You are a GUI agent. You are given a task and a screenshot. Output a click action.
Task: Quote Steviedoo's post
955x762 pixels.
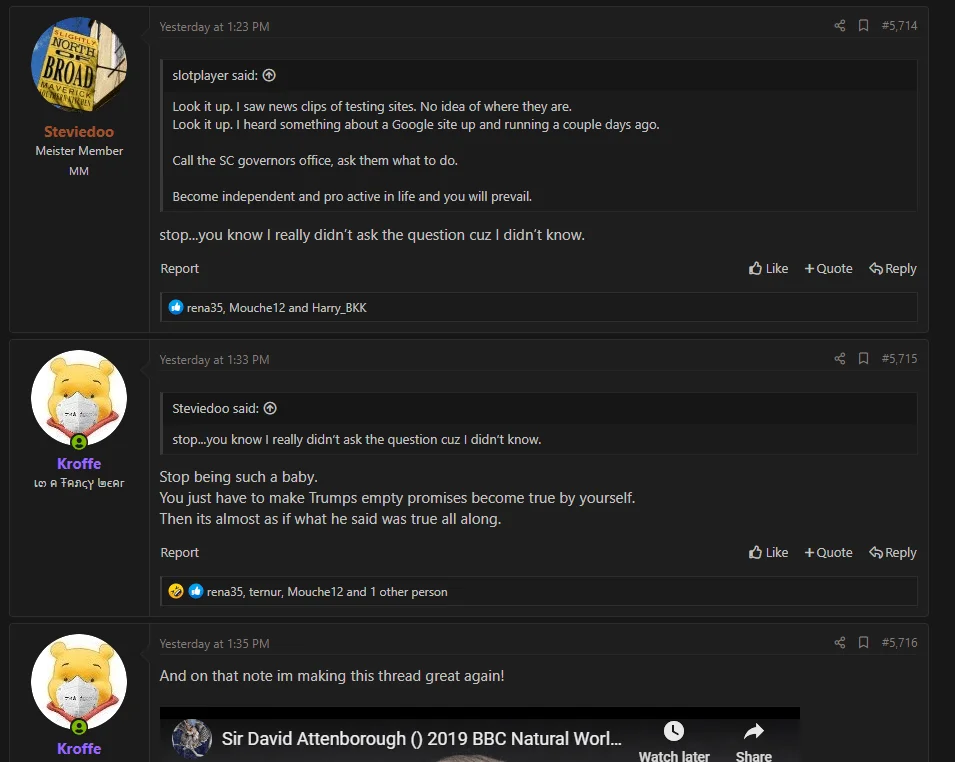pos(828,269)
